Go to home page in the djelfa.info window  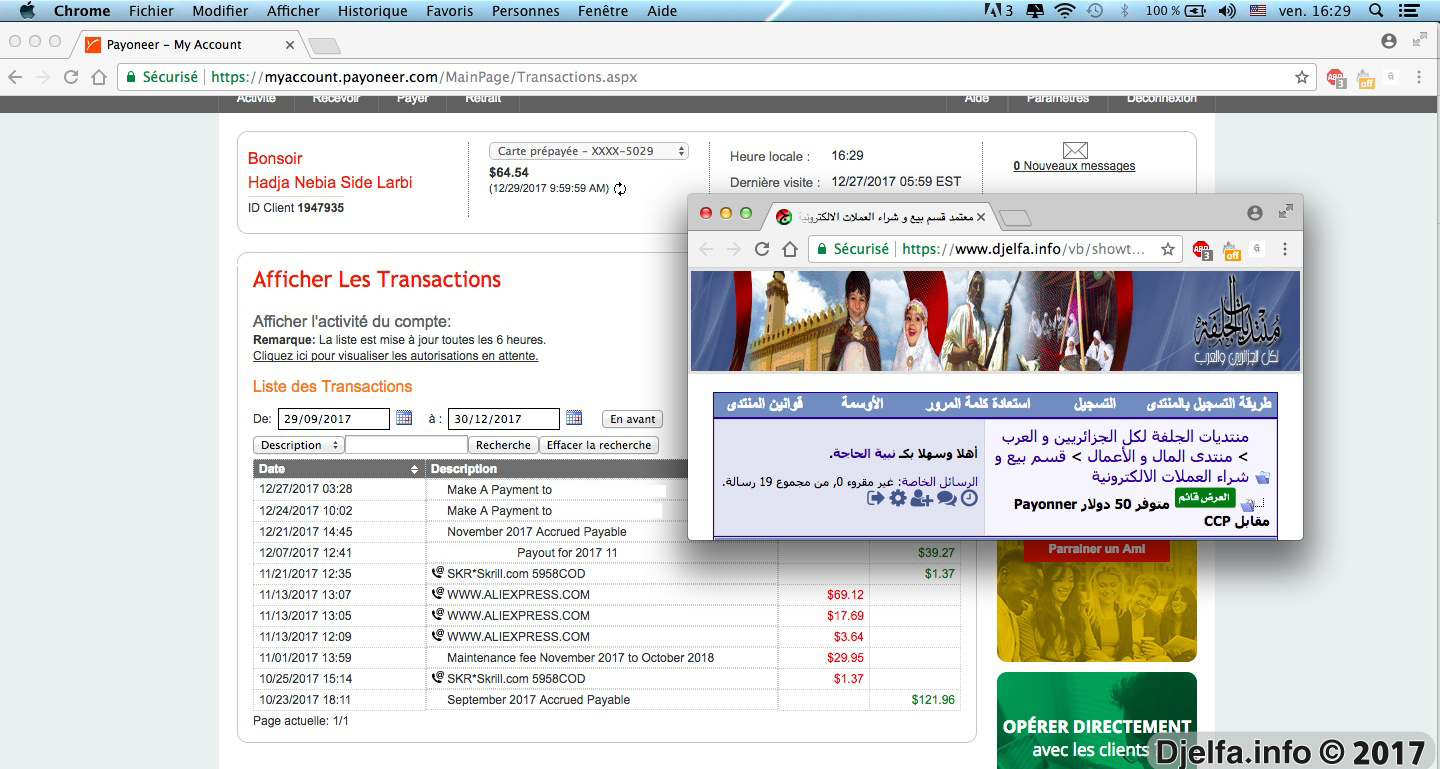[x=790, y=249]
